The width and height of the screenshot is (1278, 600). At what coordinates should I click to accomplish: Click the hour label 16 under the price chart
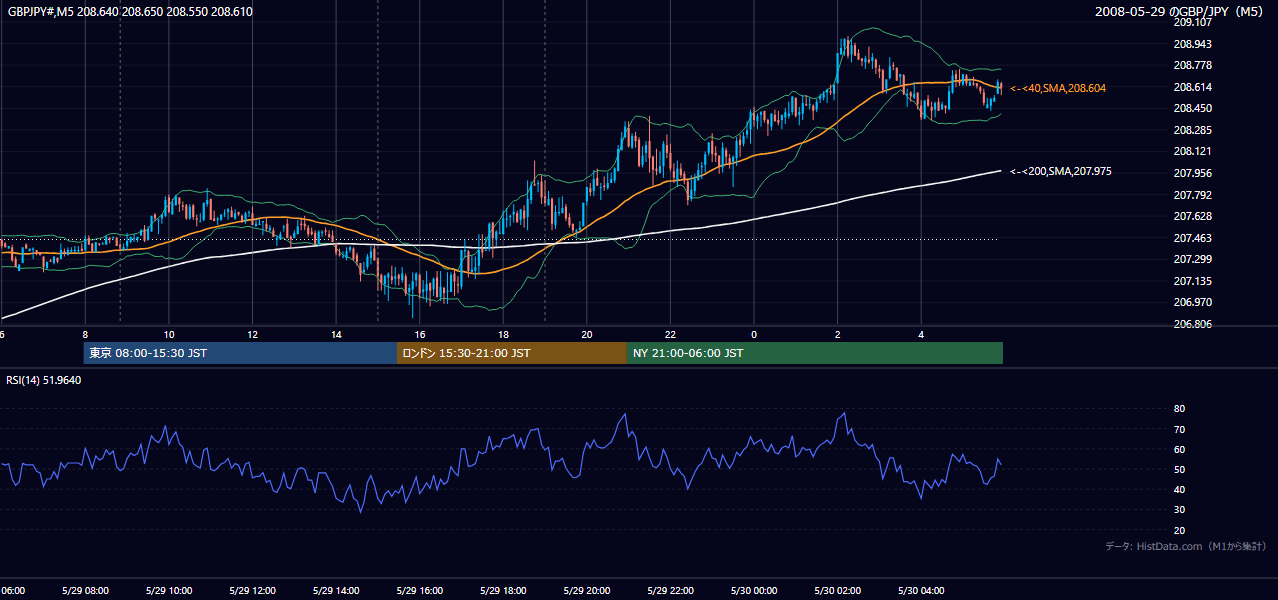click(420, 334)
